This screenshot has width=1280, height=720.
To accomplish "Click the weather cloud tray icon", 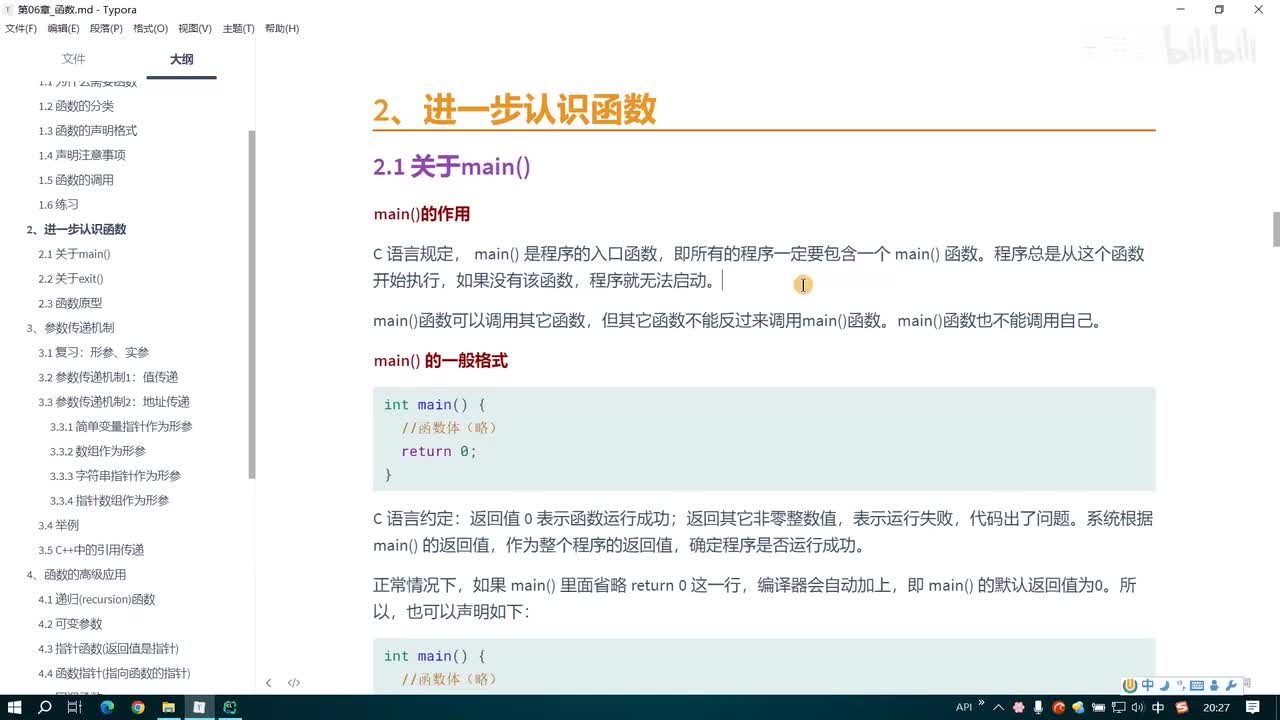I will 1078,707.
